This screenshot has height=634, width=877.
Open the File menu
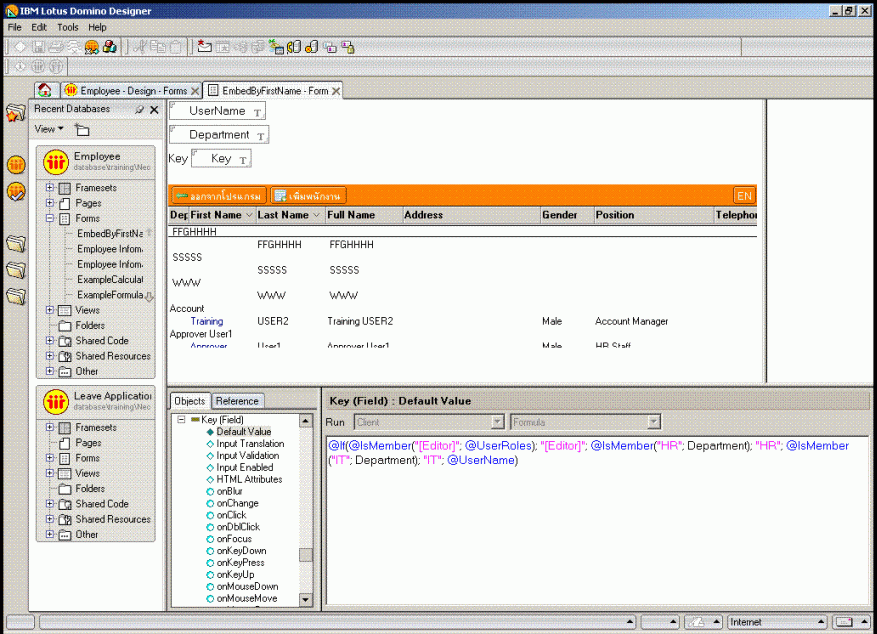15,27
